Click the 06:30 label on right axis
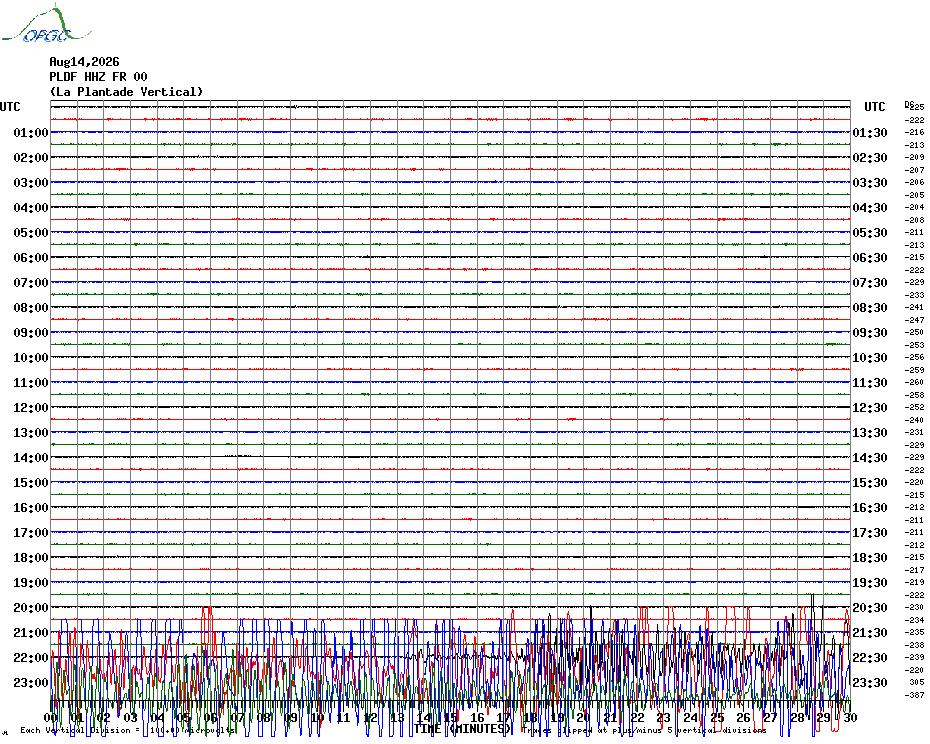930x744 pixels. click(x=870, y=257)
